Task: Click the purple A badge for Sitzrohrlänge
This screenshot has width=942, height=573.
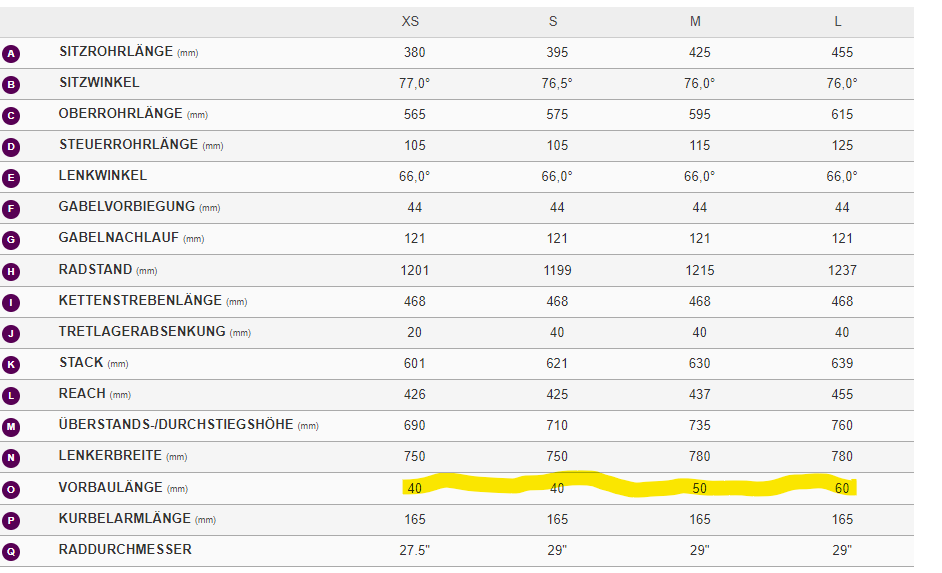Action: [11, 54]
